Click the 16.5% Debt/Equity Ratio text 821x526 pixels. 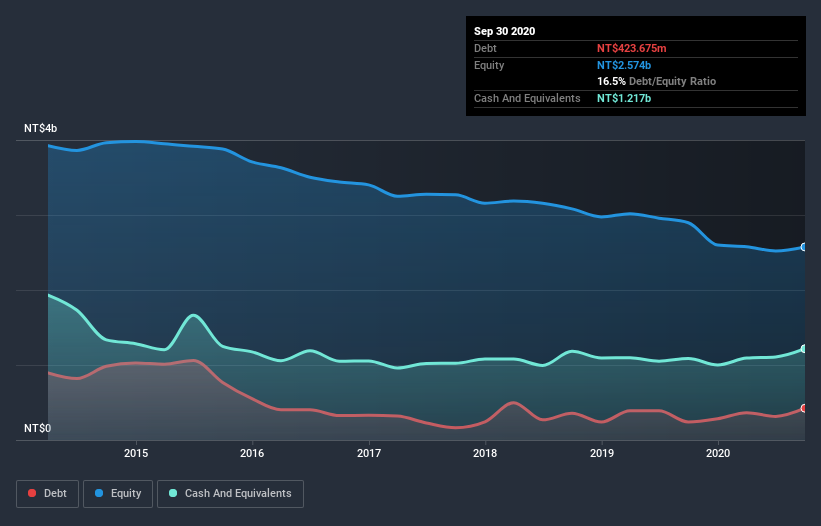tap(657, 81)
